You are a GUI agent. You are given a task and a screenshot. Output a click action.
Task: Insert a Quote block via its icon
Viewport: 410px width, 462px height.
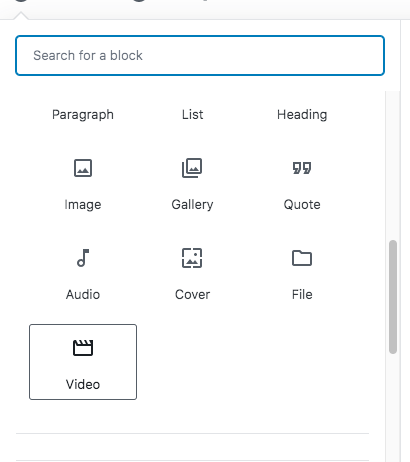(x=302, y=168)
